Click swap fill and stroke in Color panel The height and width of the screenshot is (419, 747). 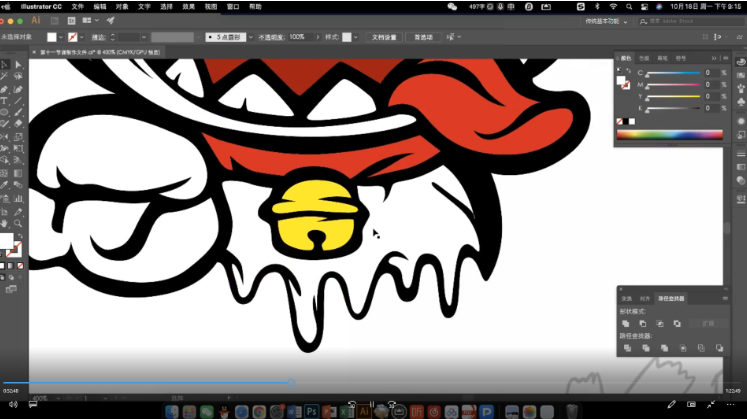[628, 70]
